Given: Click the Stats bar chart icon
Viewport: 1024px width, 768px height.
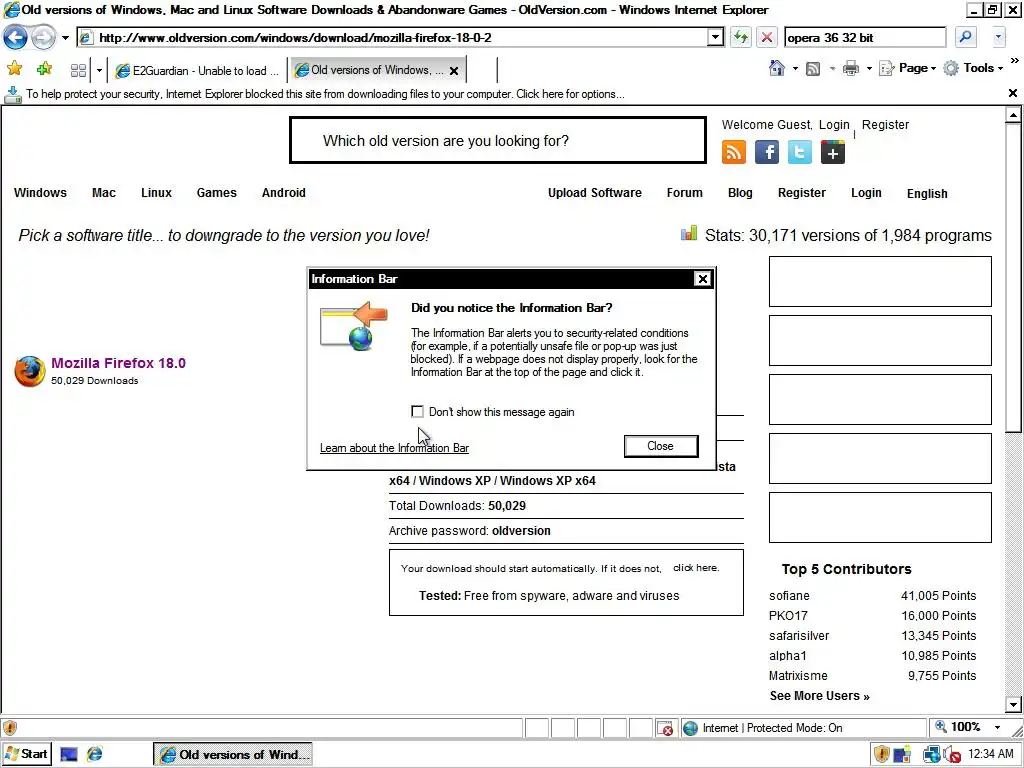Looking at the screenshot, I should tap(689, 233).
